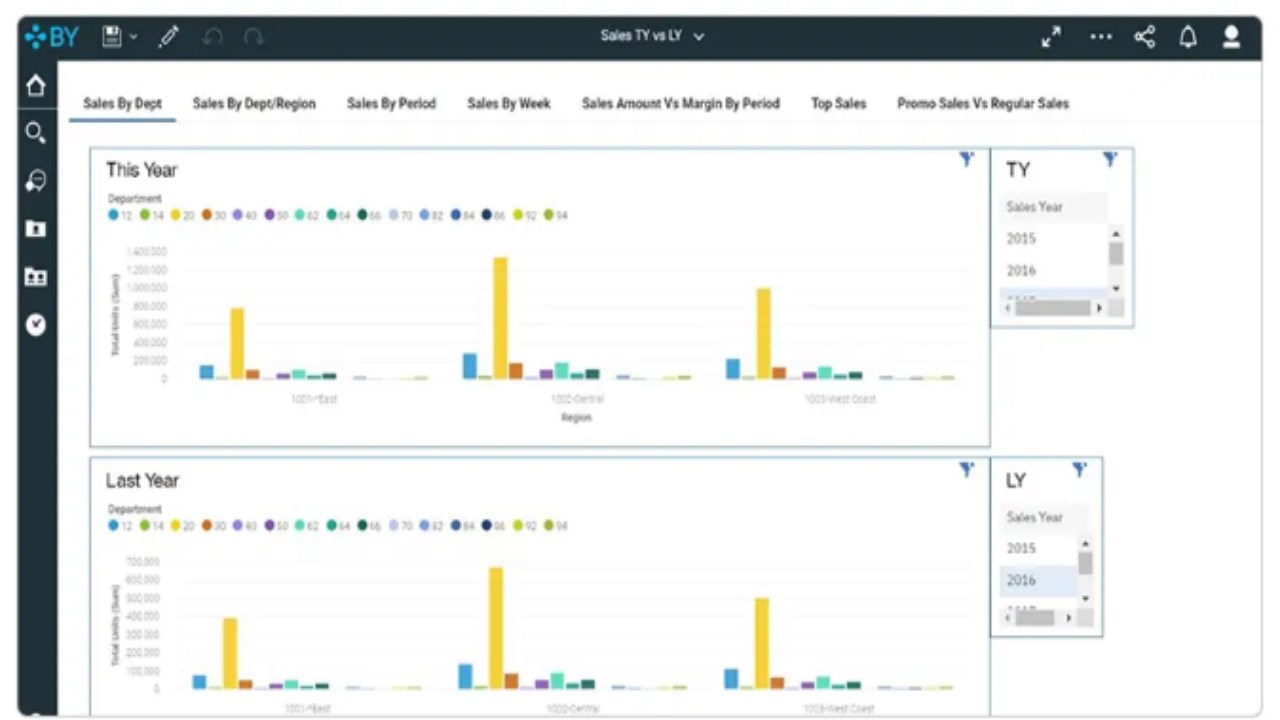Viewport: 1280px width, 720px height.
Task: Click the filter icon on the TY panel
Action: 1110,159
